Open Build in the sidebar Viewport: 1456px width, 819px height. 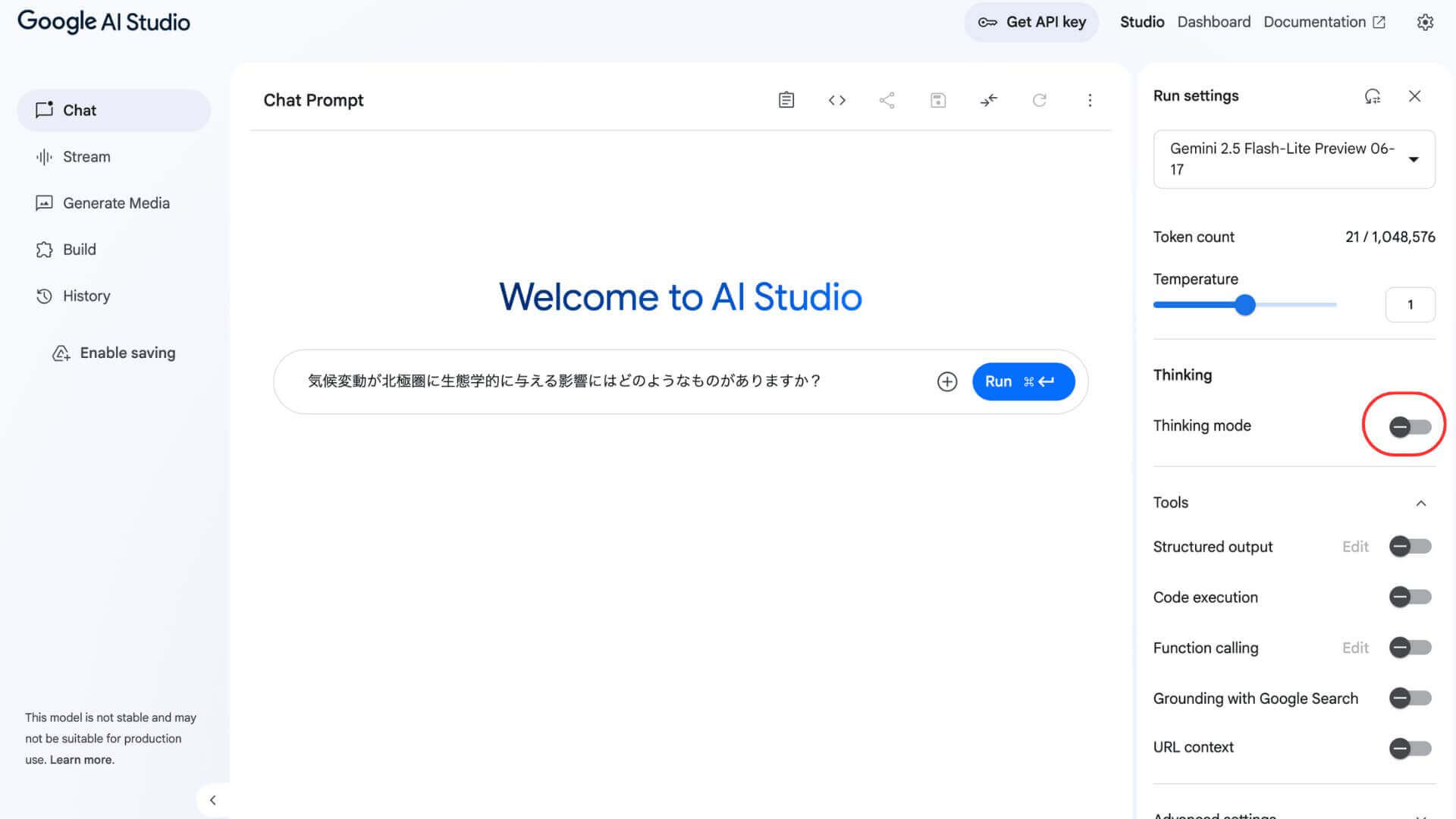pos(114,249)
